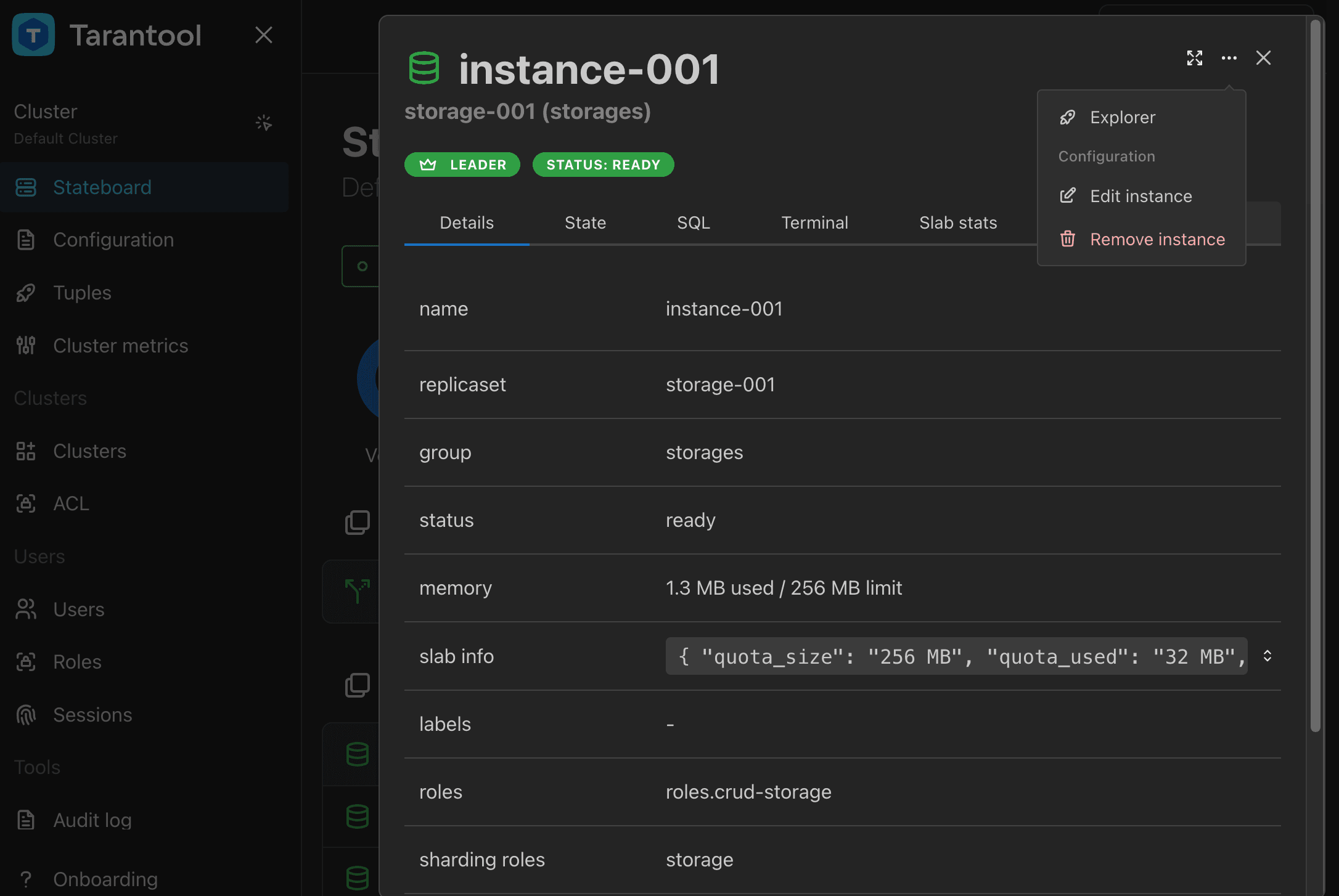Click the Configuration document icon

[x=26, y=240]
